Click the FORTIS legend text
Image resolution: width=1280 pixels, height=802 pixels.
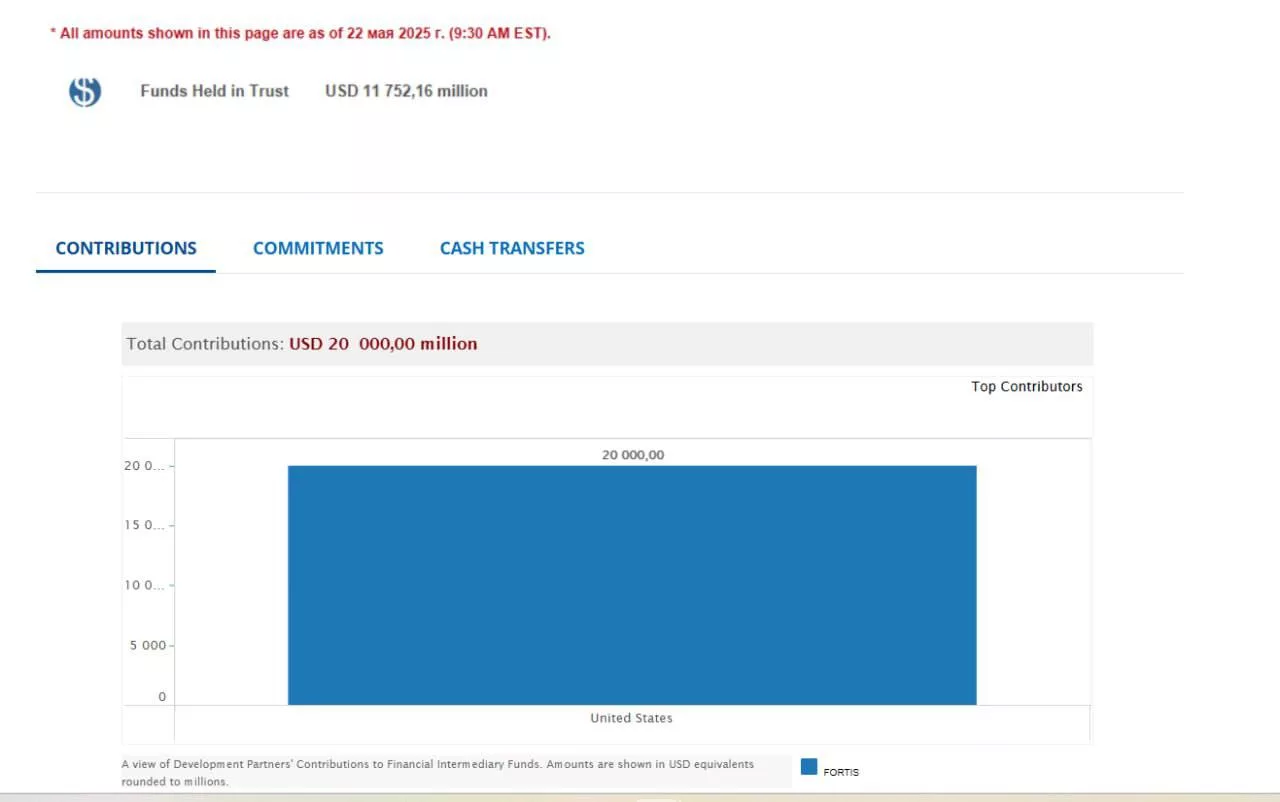pyautogui.click(x=841, y=772)
